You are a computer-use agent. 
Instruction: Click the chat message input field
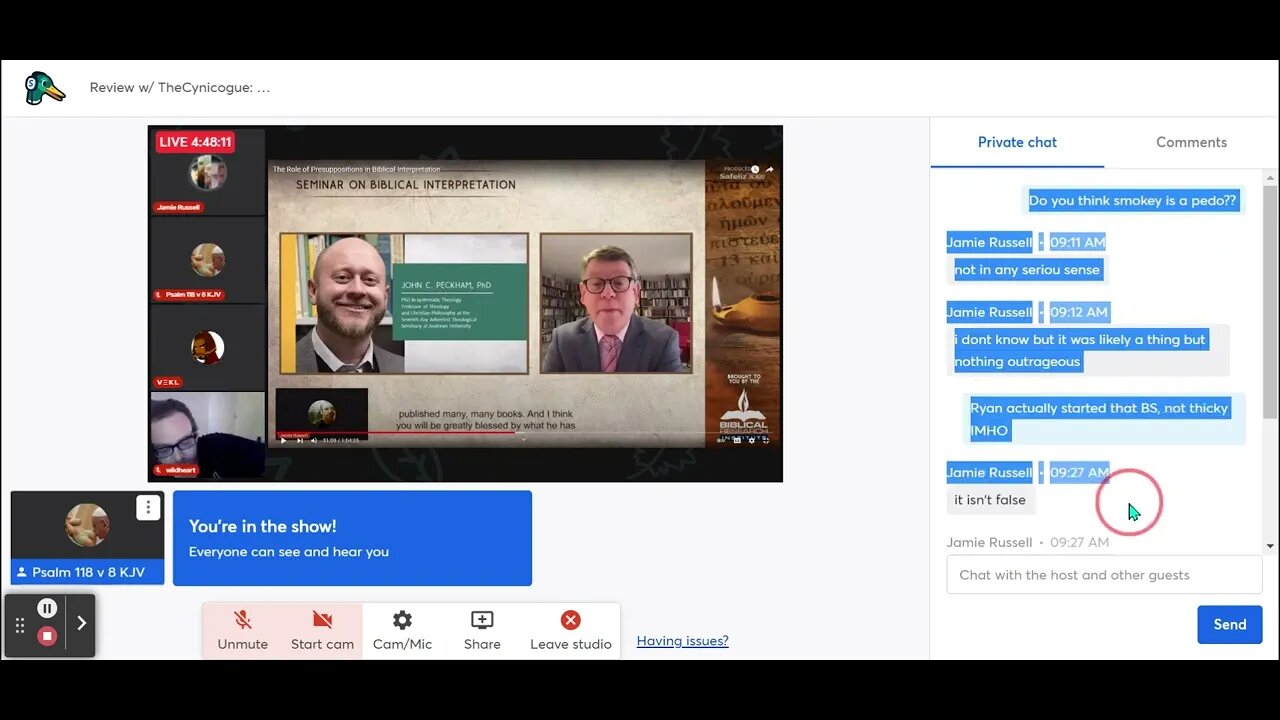[x=1104, y=575]
